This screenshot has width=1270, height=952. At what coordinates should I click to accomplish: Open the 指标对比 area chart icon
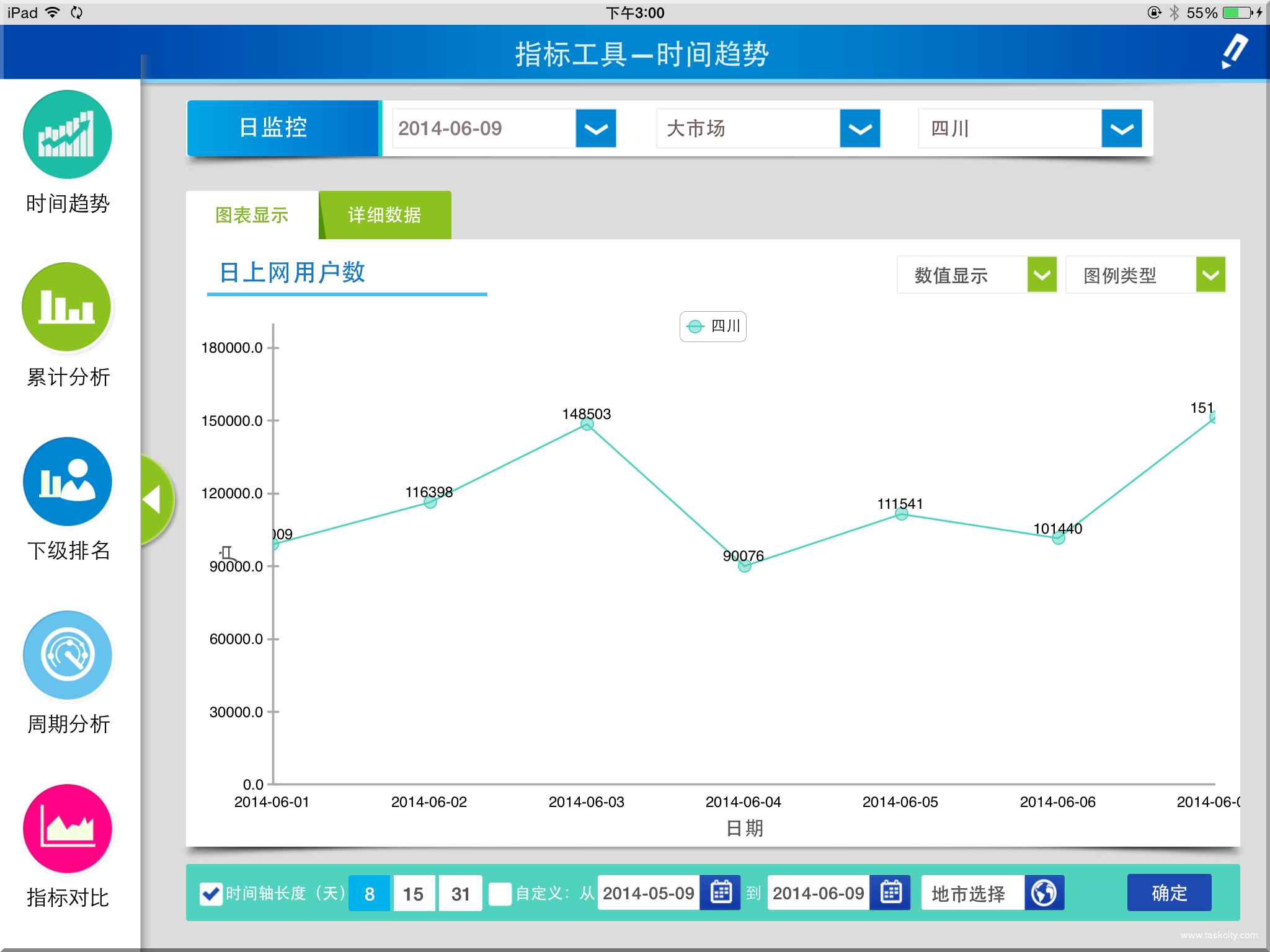(x=67, y=829)
